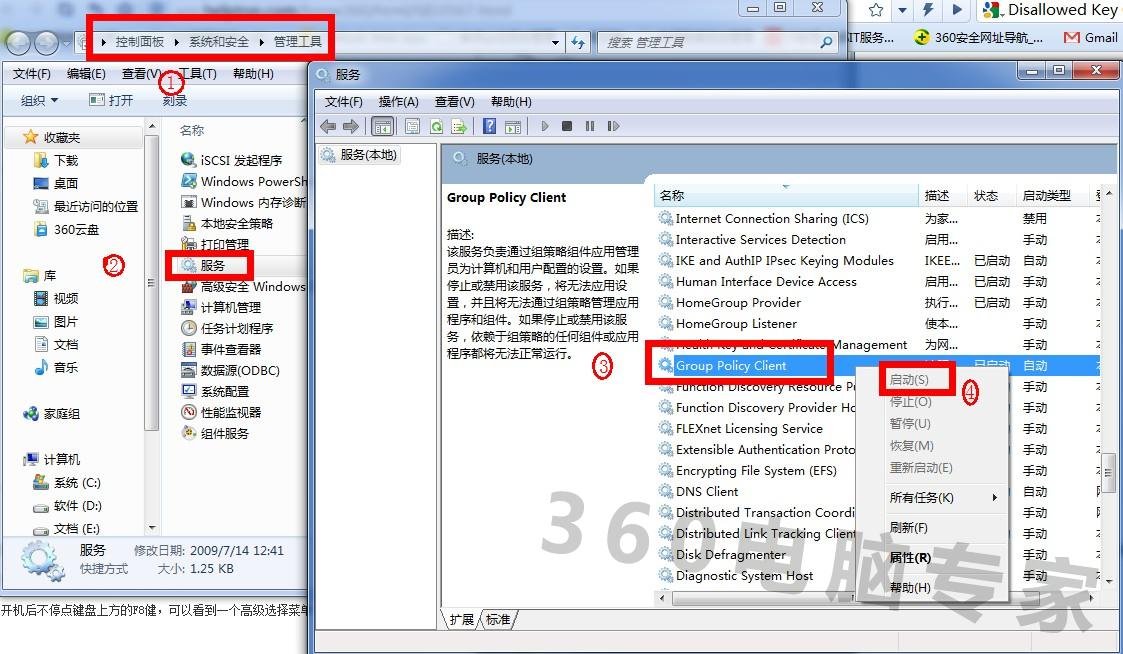Click the Restart Service toolbar icon
Image resolution: width=1123 pixels, height=654 pixels.
tap(611, 126)
